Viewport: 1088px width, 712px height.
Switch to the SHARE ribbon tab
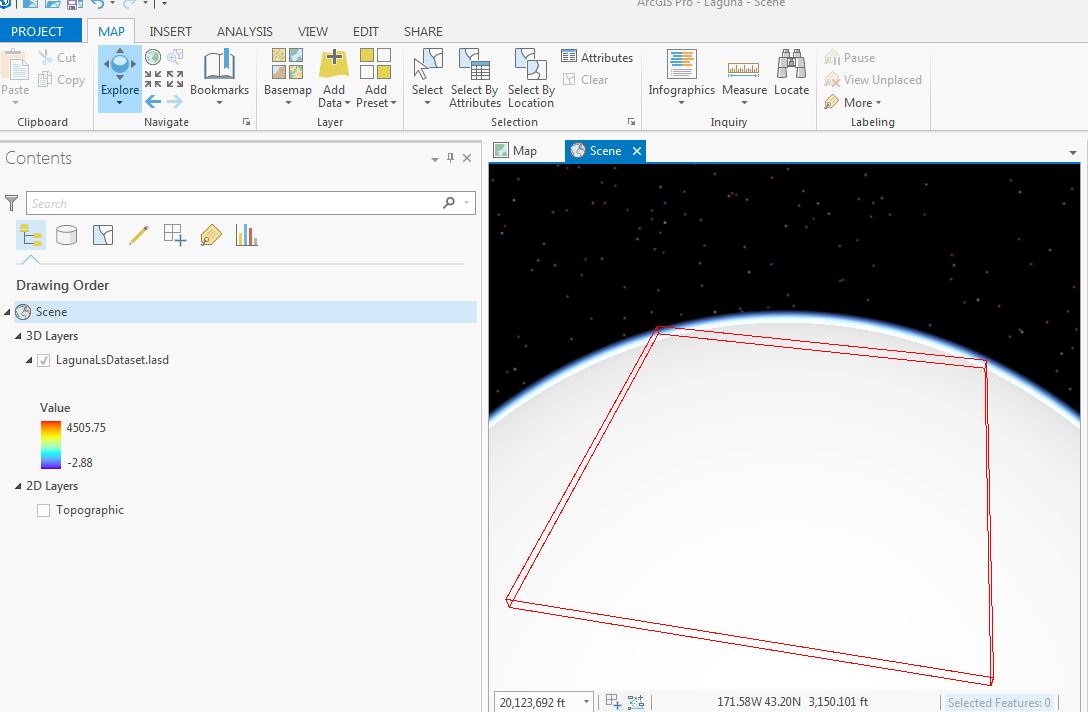(423, 31)
